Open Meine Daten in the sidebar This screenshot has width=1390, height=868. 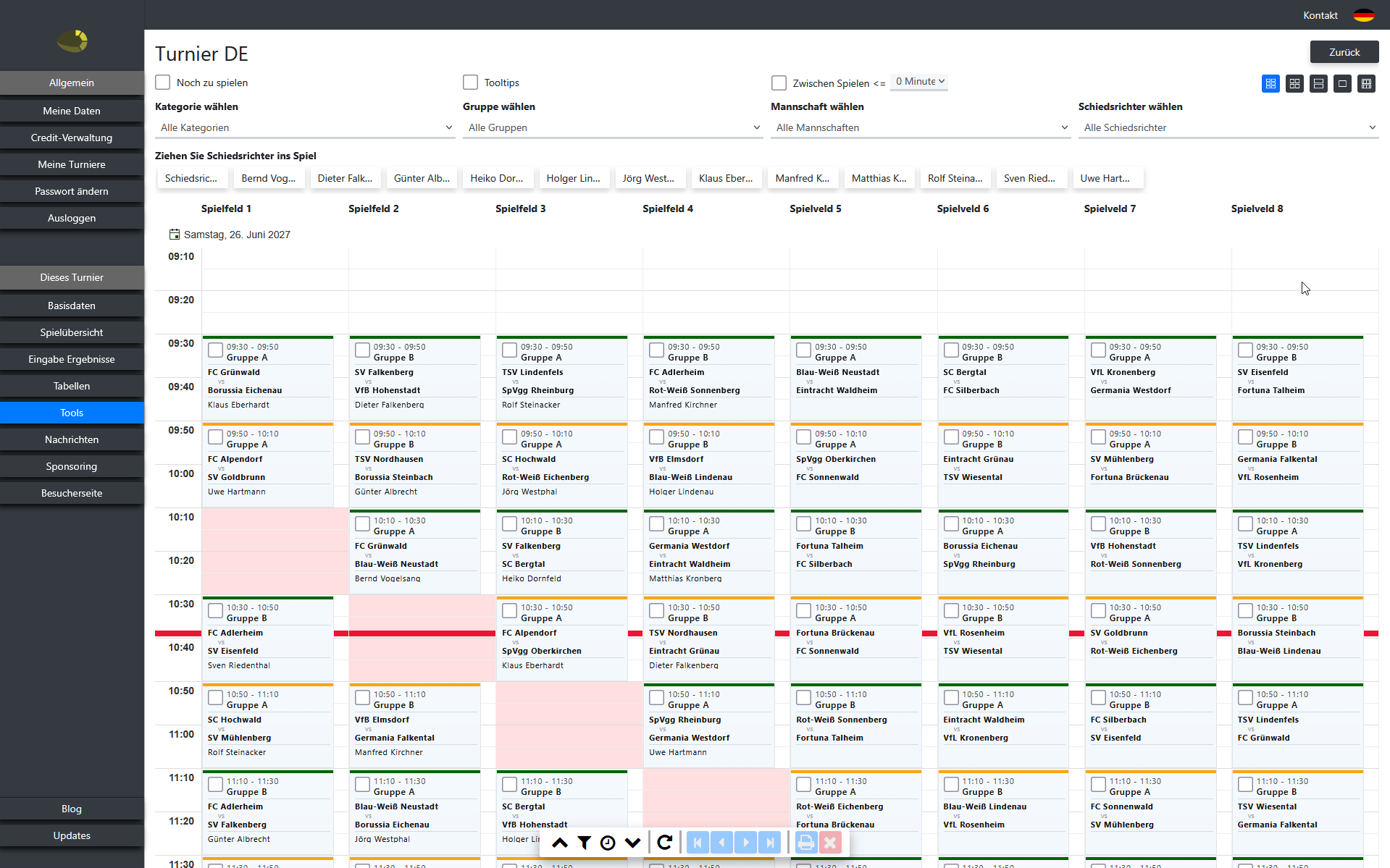point(72,111)
